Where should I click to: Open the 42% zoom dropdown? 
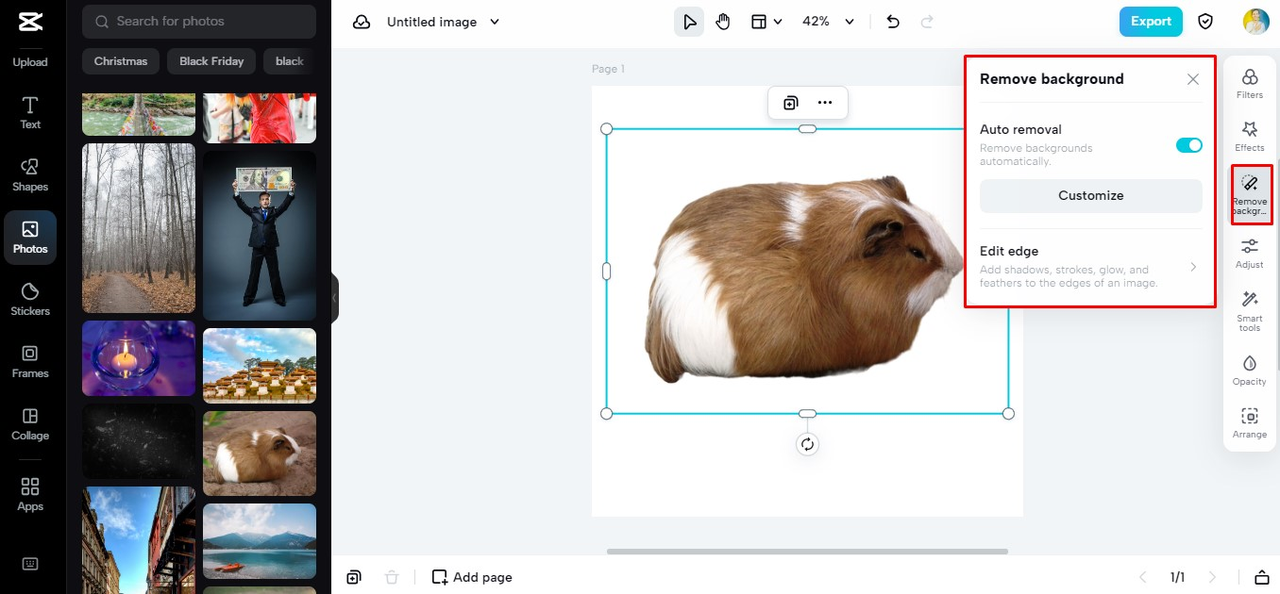(x=829, y=21)
